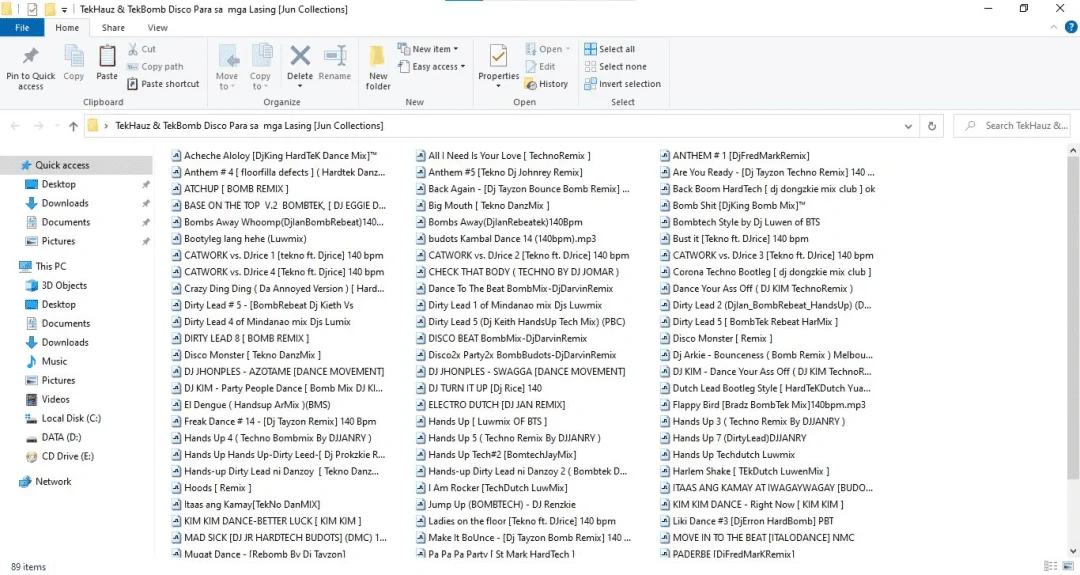Expand the address bar history chevron

(908, 126)
